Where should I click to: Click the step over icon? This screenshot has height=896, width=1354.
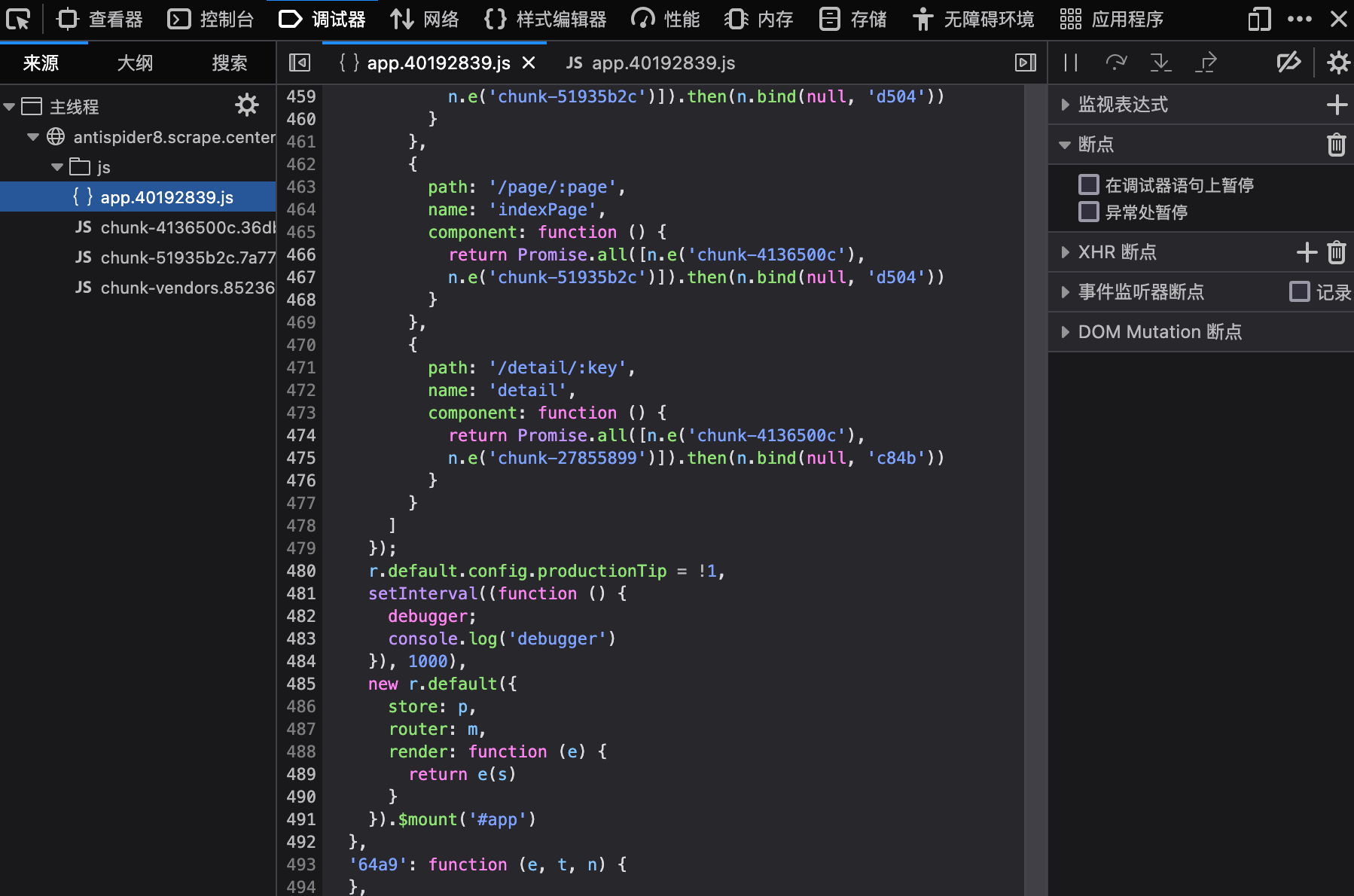tap(1115, 62)
